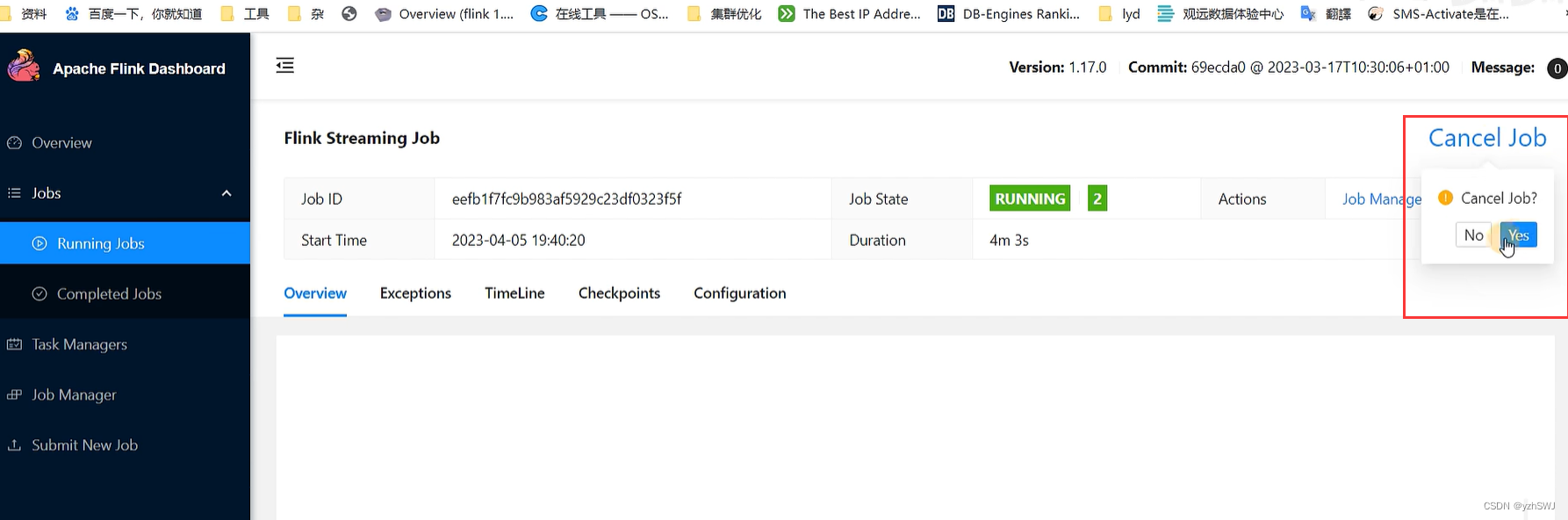
Task: Open the 在线工具 bookmark
Action: (600, 13)
